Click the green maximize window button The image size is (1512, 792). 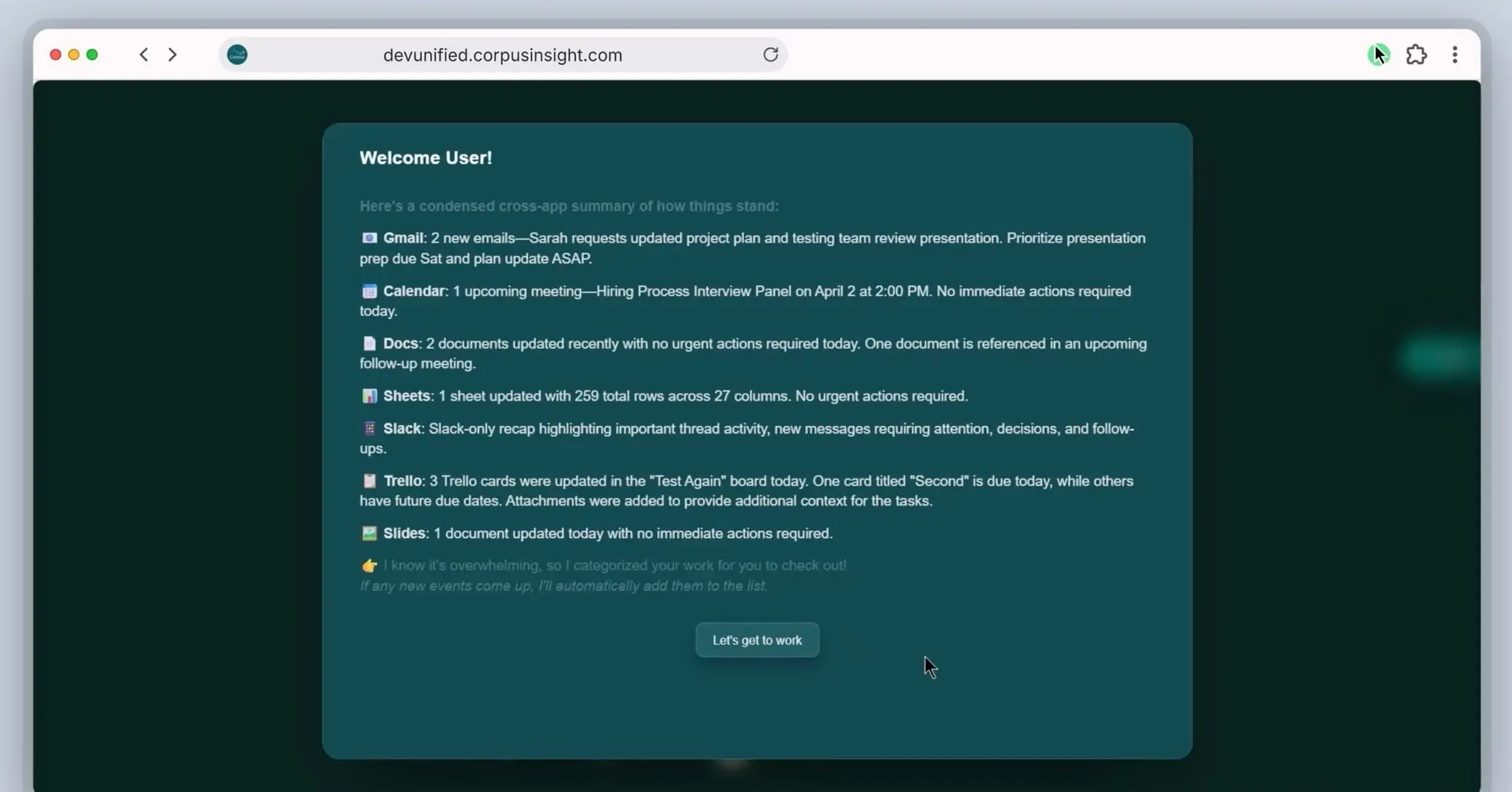coord(92,55)
